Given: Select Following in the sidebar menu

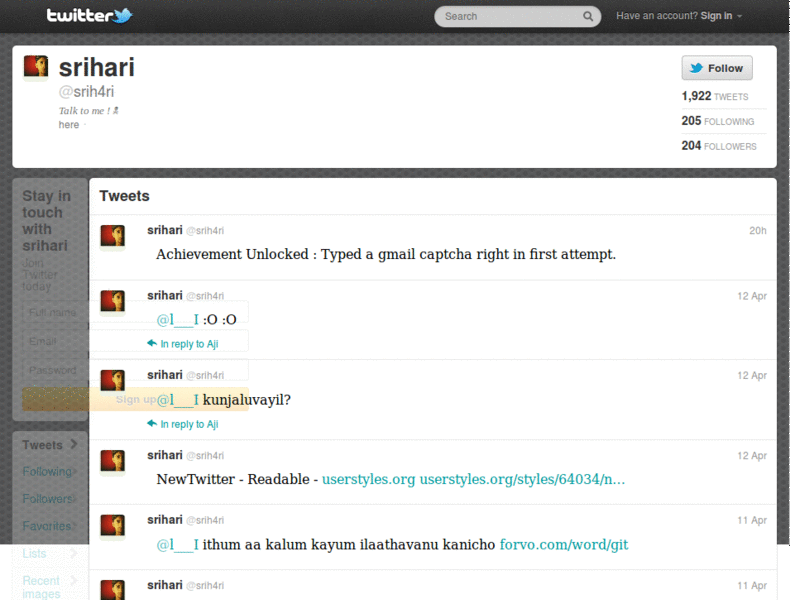Looking at the screenshot, I should pyautogui.click(x=47, y=471).
